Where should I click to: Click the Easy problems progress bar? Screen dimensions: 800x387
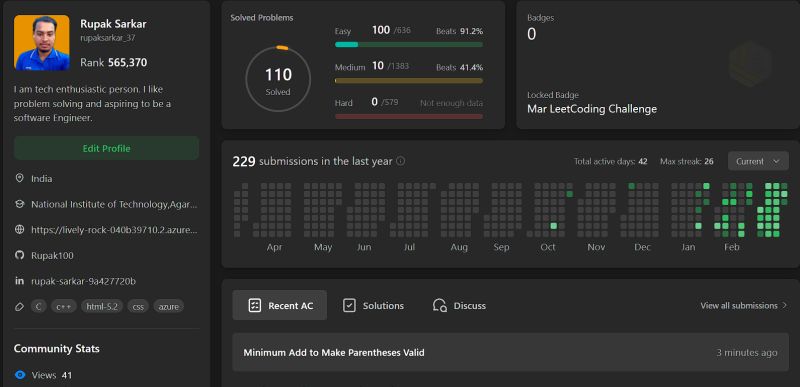409,44
